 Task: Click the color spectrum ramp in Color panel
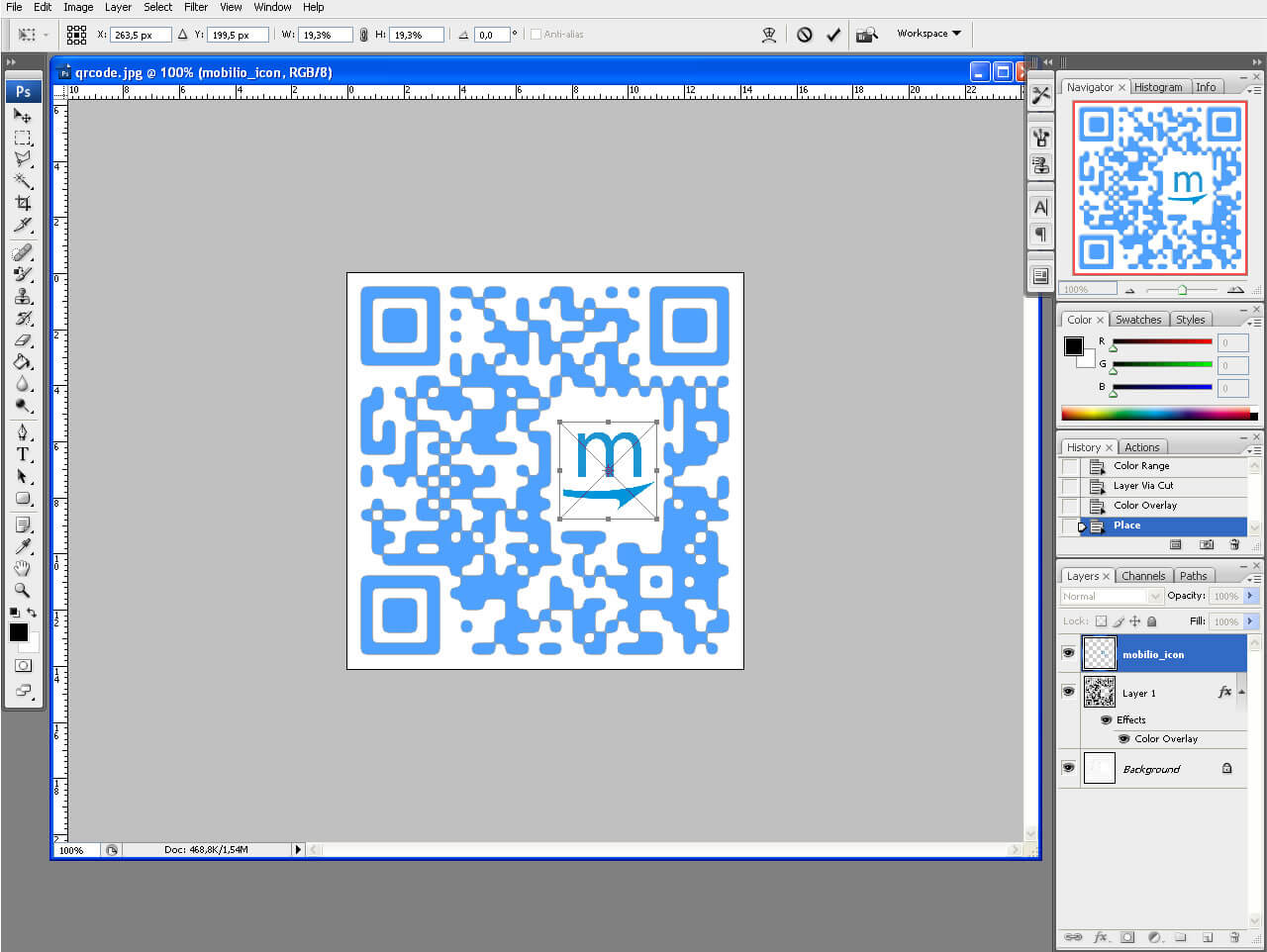(1158, 414)
